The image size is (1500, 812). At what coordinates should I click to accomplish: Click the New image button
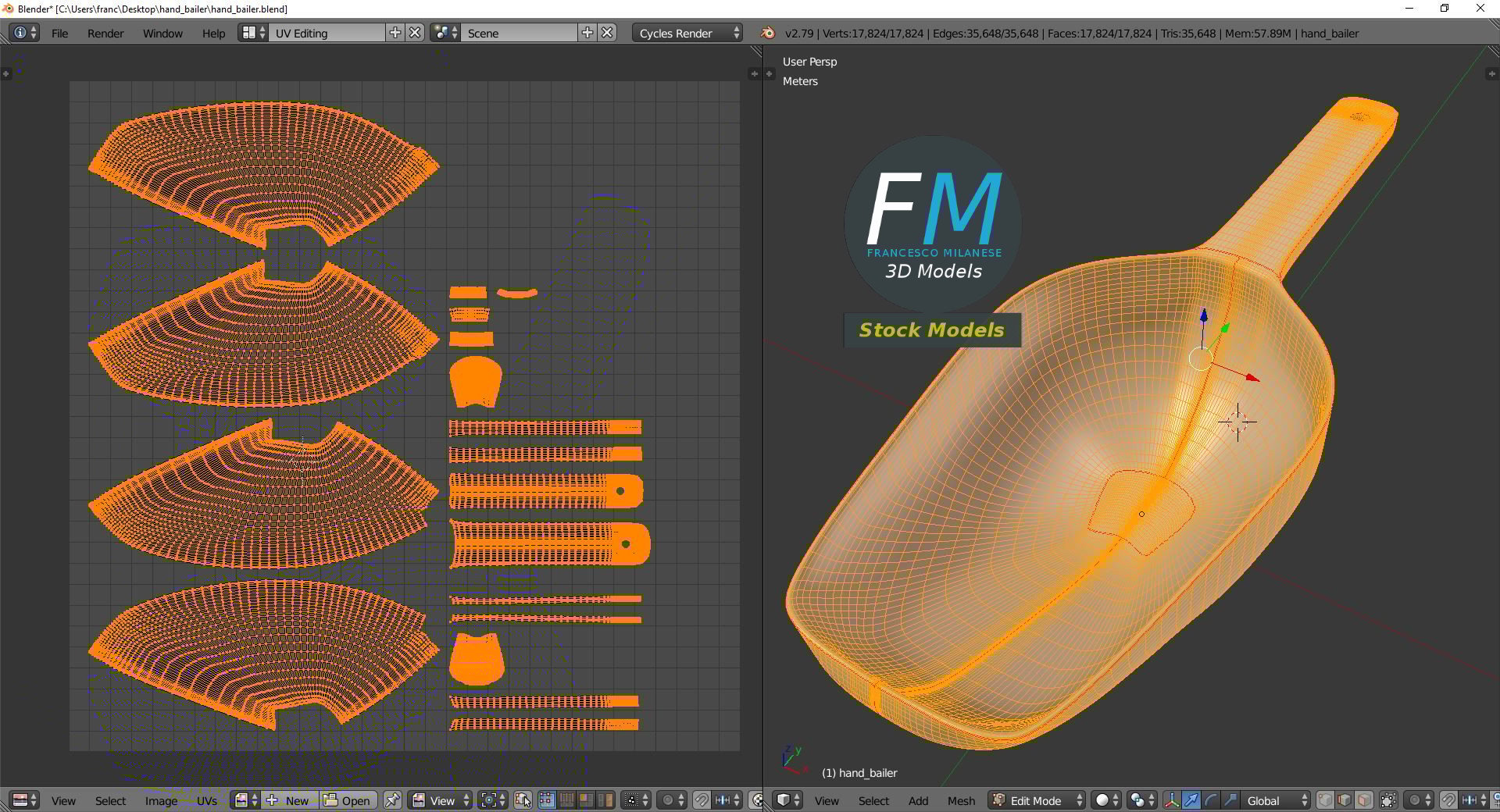291,800
